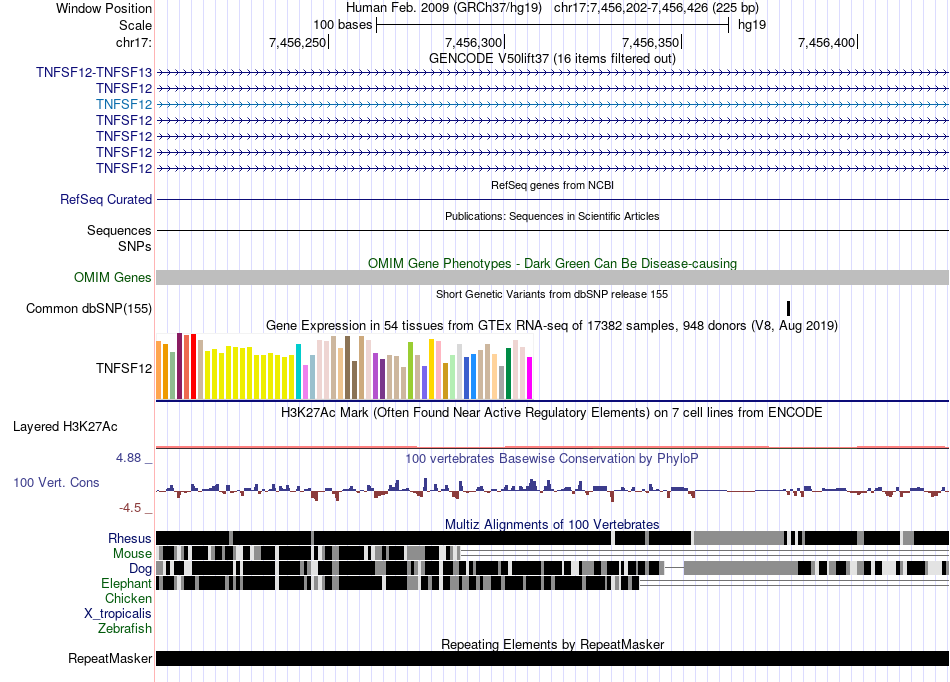Screen dimensions: 950x682
Task: Click the Window Position label
Action: pos(104,8)
